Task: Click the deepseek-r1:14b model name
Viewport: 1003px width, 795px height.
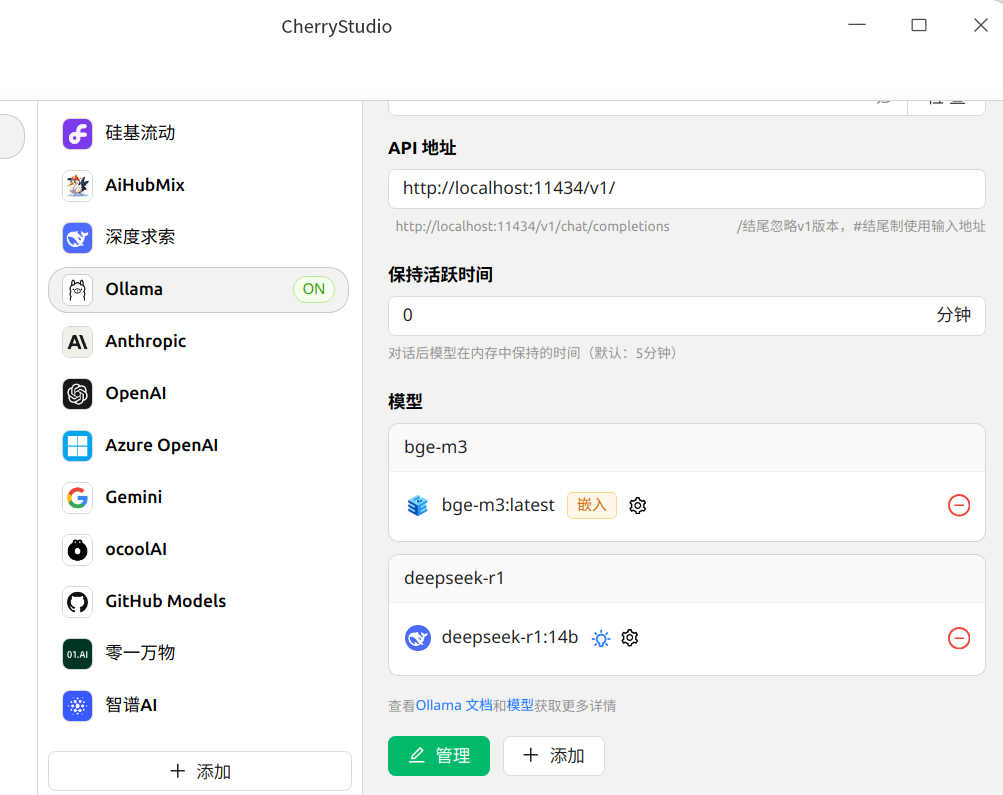Action: [510, 638]
